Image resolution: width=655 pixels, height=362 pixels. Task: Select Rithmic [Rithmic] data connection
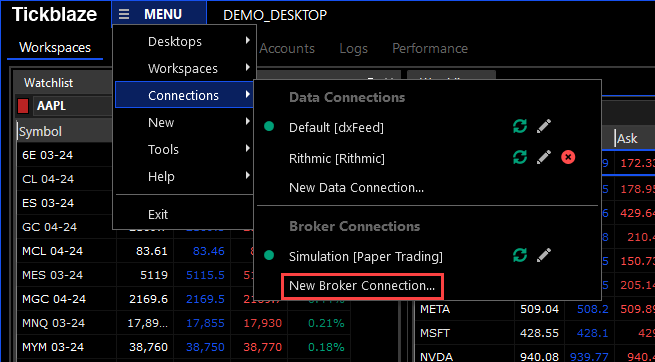(337, 159)
